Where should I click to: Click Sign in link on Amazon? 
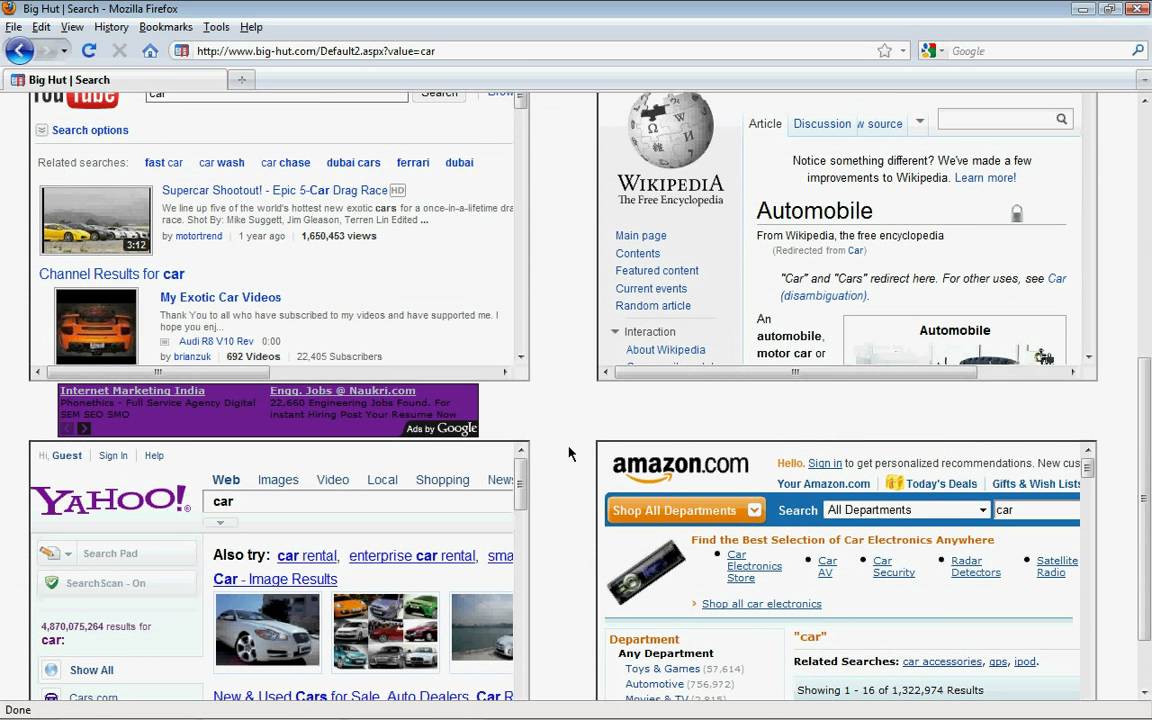pos(824,463)
